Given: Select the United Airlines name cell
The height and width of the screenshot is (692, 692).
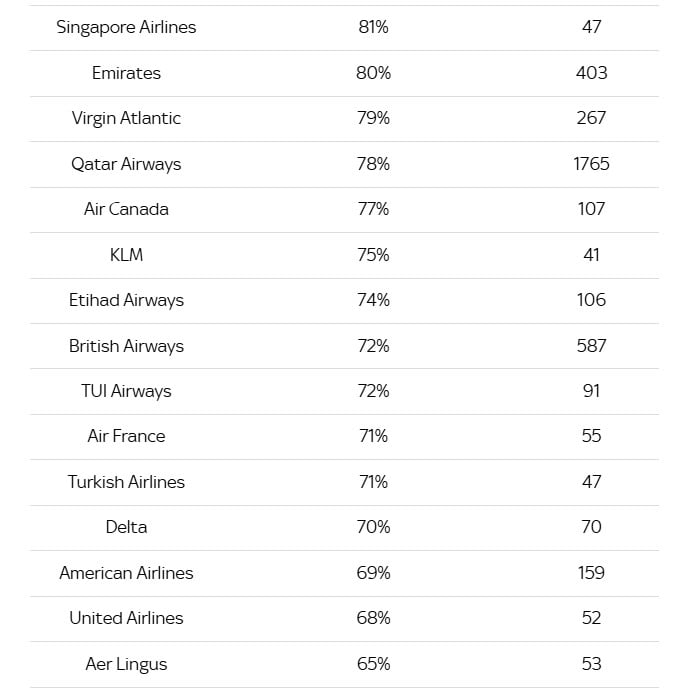Looking at the screenshot, I should [x=126, y=618].
